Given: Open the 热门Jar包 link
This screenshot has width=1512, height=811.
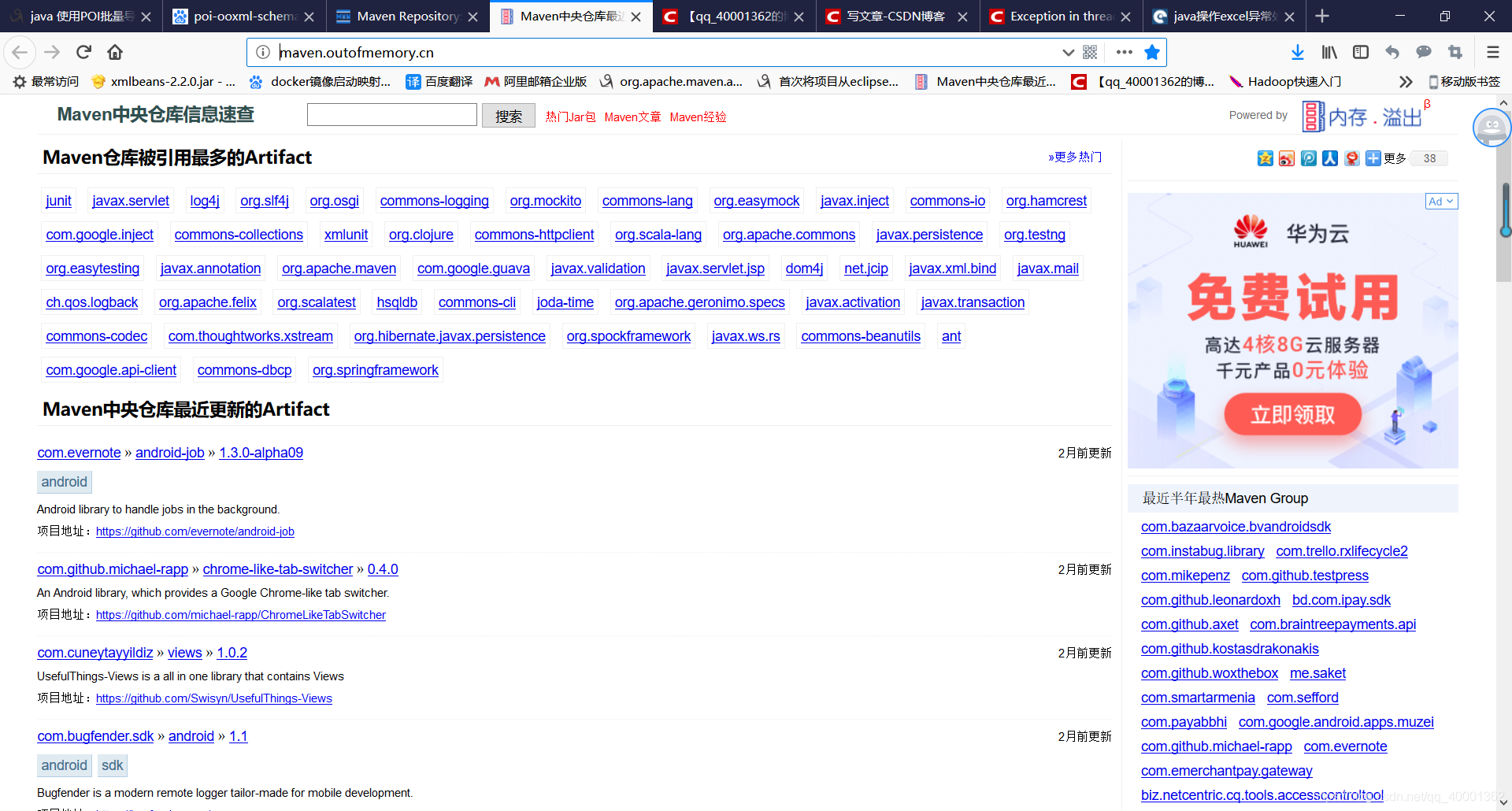Looking at the screenshot, I should [x=570, y=117].
